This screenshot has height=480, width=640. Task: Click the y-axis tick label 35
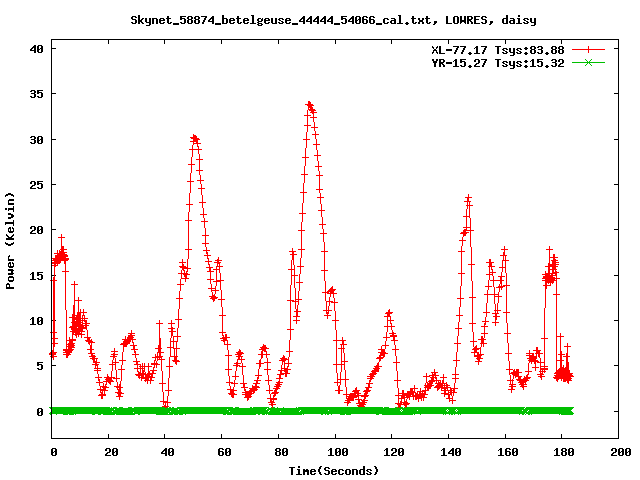37,94
